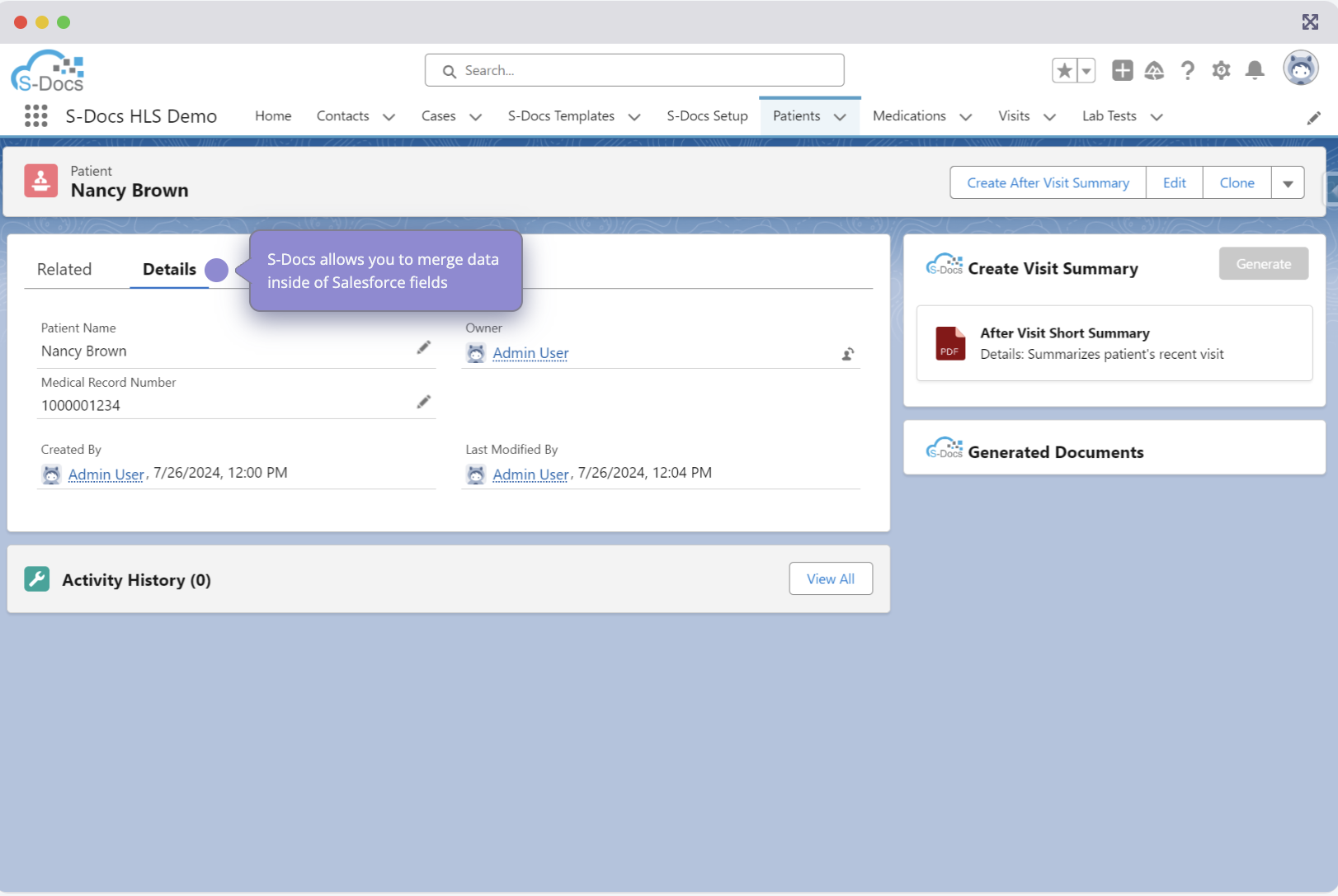Click the 1000001234 record number value
This screenshot has height=896, width=1338.
click(x=81, y=406)
